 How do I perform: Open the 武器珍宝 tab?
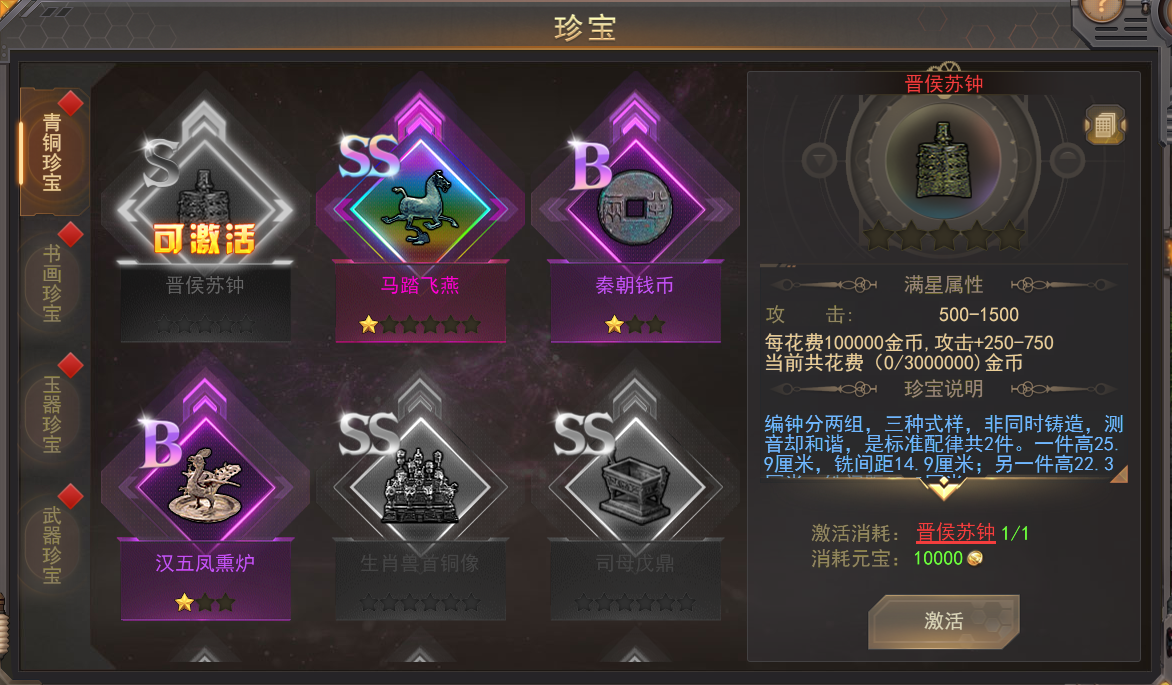[x=53, y=544]
